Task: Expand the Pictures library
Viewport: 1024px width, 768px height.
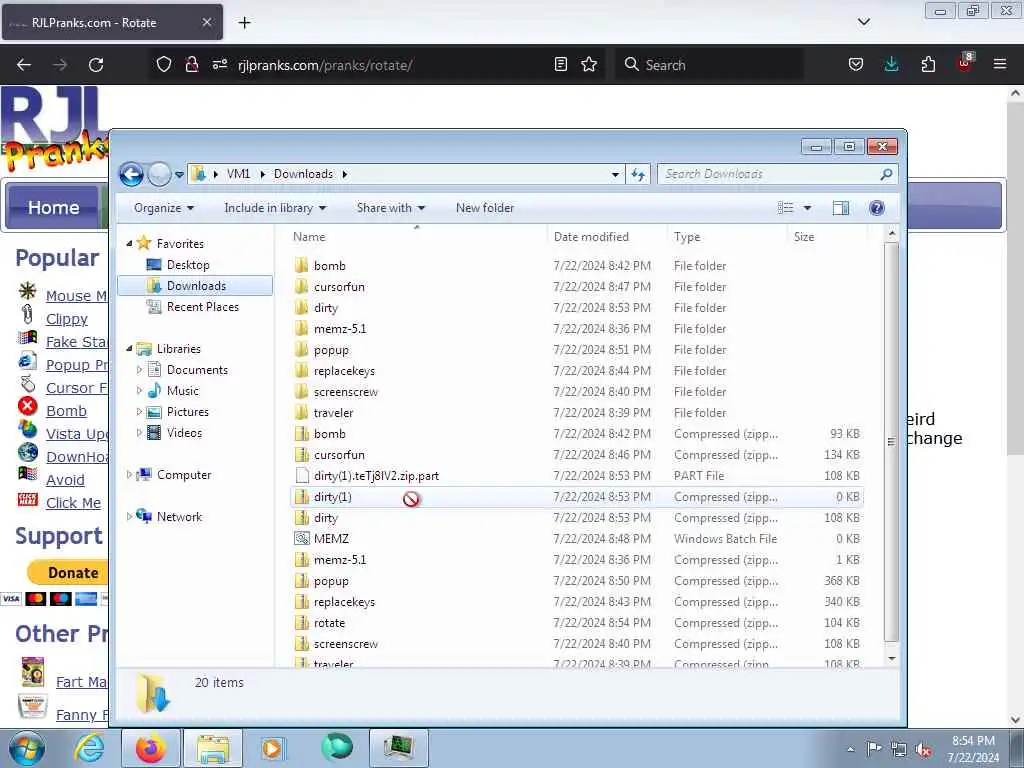Action: pos(139,411)
